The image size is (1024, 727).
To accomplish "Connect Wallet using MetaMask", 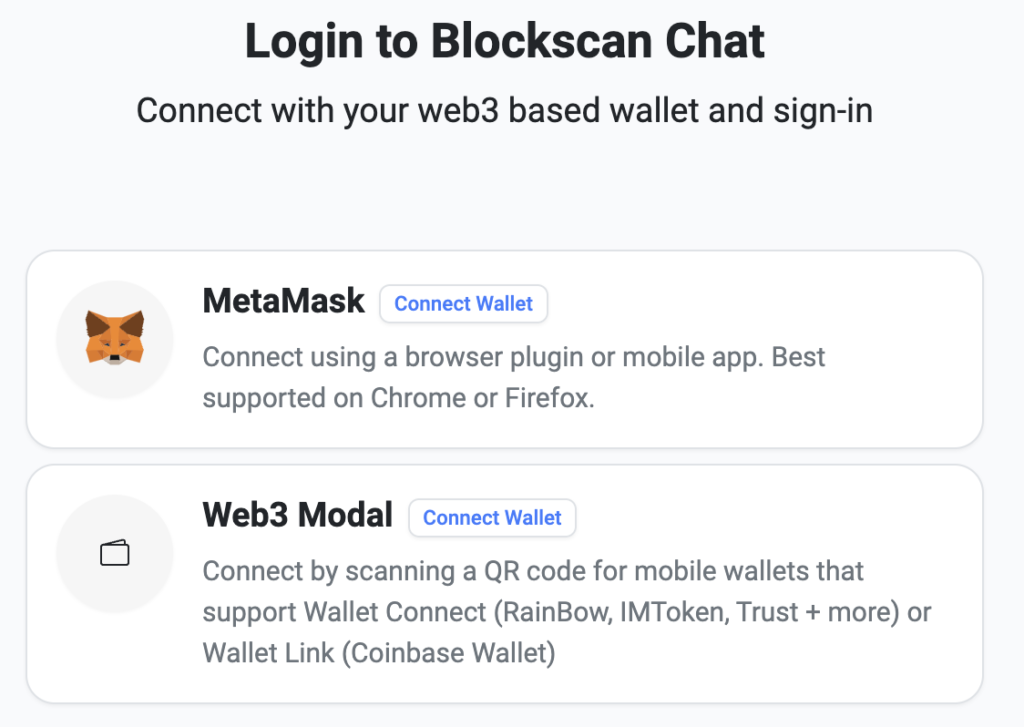I will tap(463, 303).
